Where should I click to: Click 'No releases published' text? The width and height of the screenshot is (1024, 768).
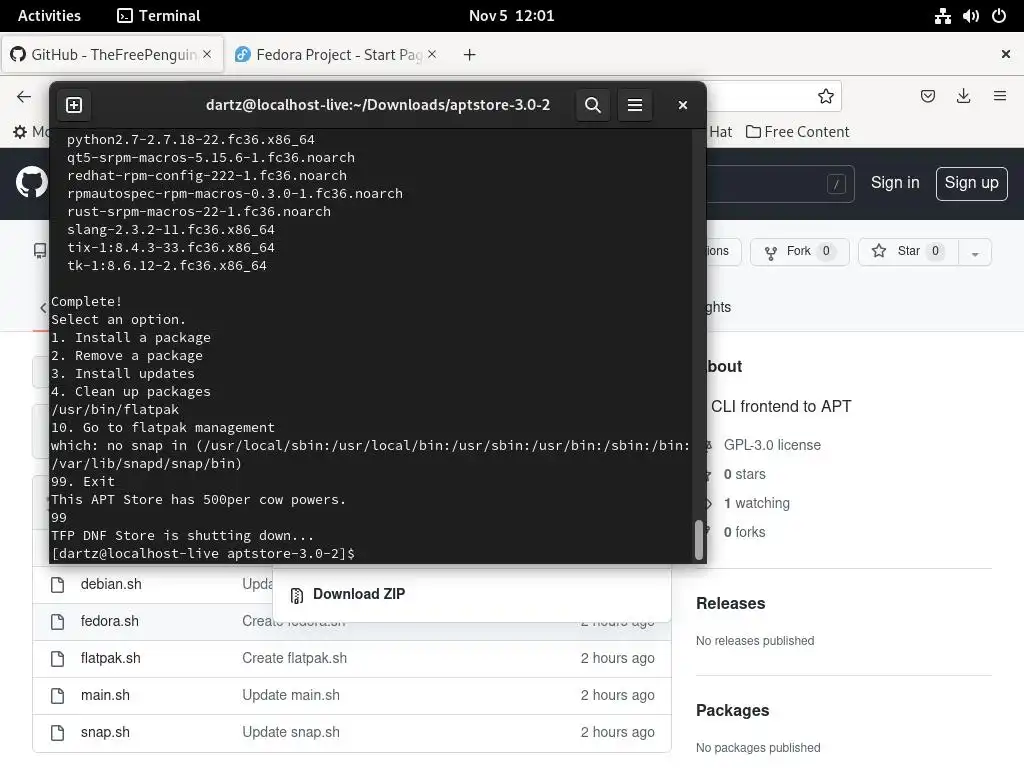pyautogui.click(x=755, y=641)
